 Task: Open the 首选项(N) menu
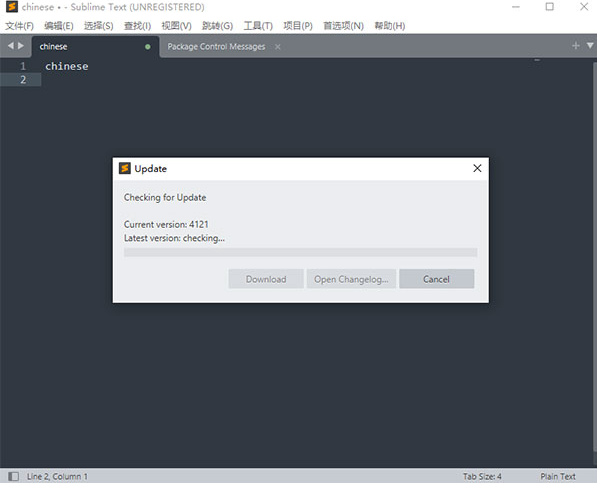pos(343,26)
